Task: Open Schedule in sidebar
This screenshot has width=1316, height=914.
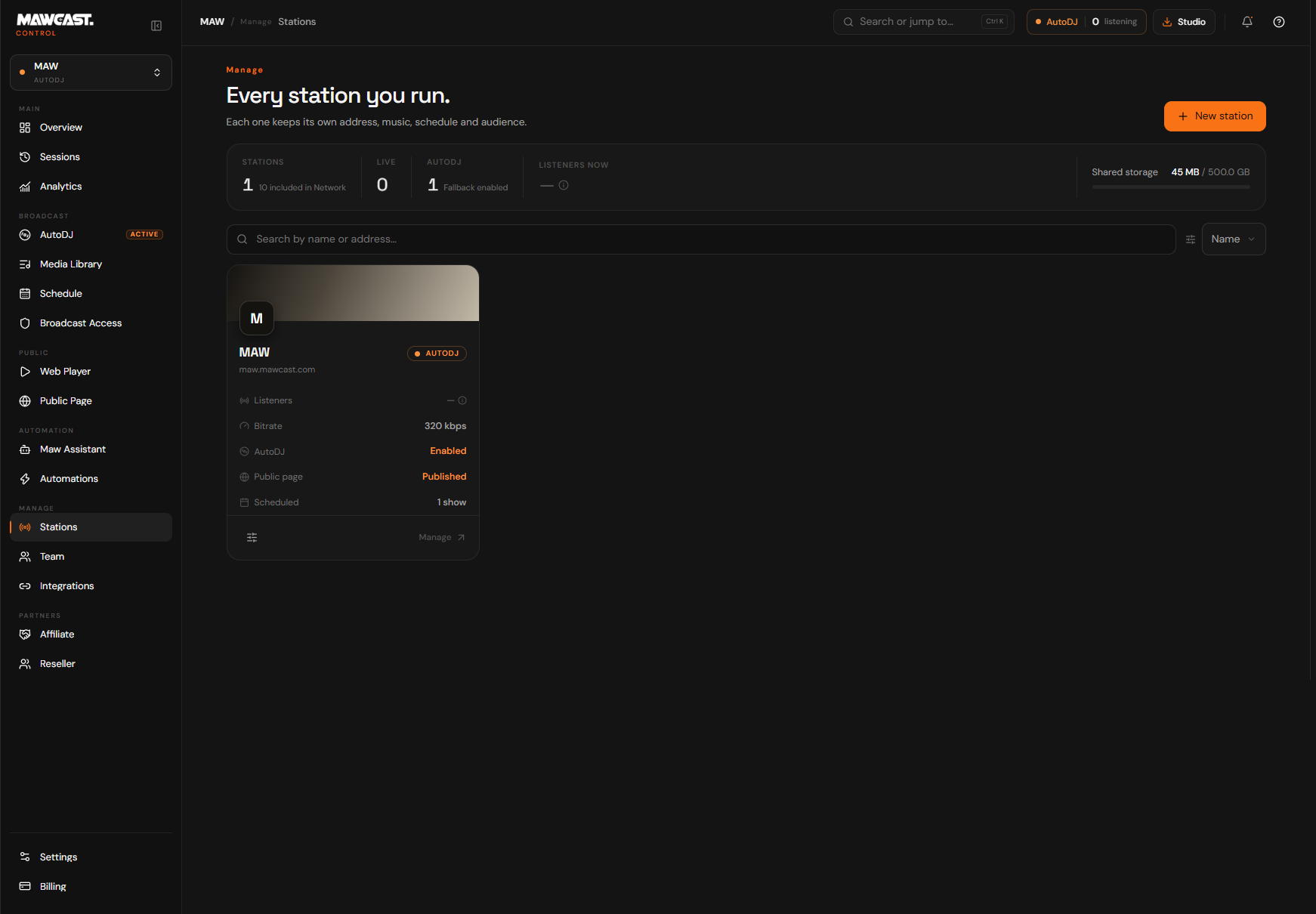Action: [x=91, y=294]
